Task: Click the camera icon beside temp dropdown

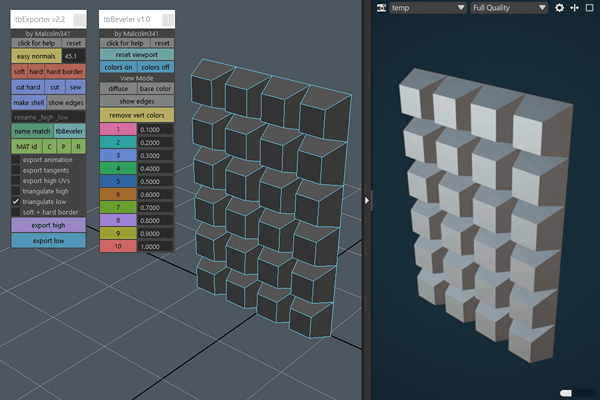Action: [380, 7]
